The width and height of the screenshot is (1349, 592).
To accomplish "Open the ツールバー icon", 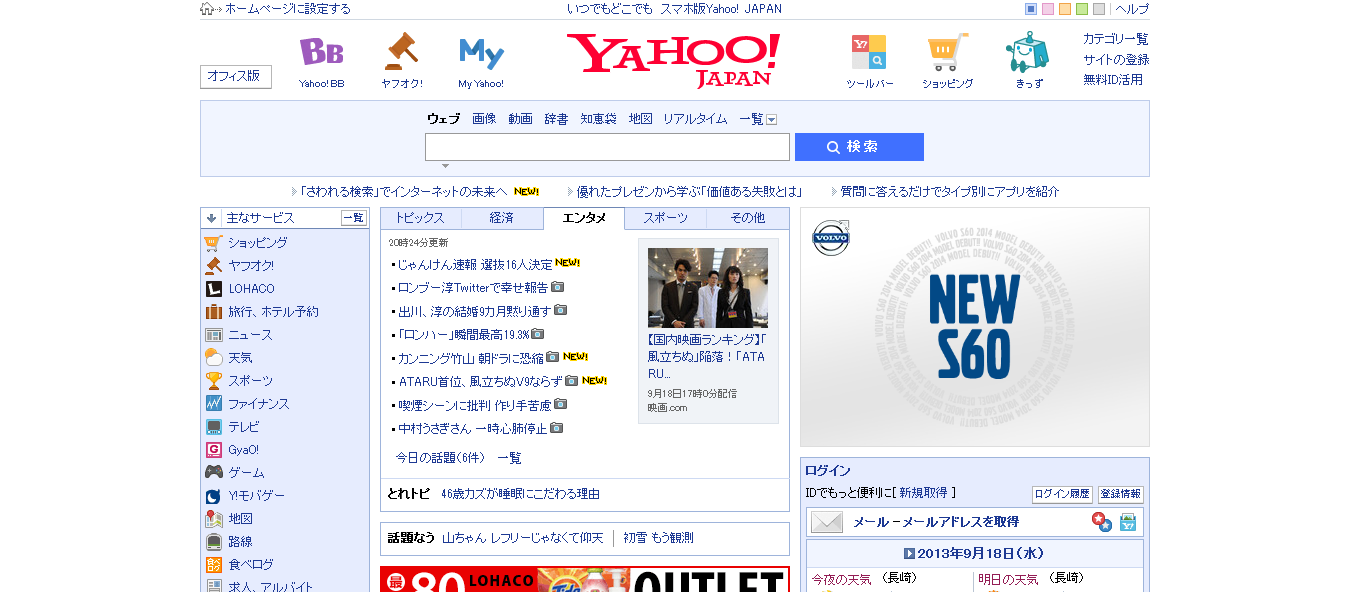I will pyautogui.click(x=869, y=52).
